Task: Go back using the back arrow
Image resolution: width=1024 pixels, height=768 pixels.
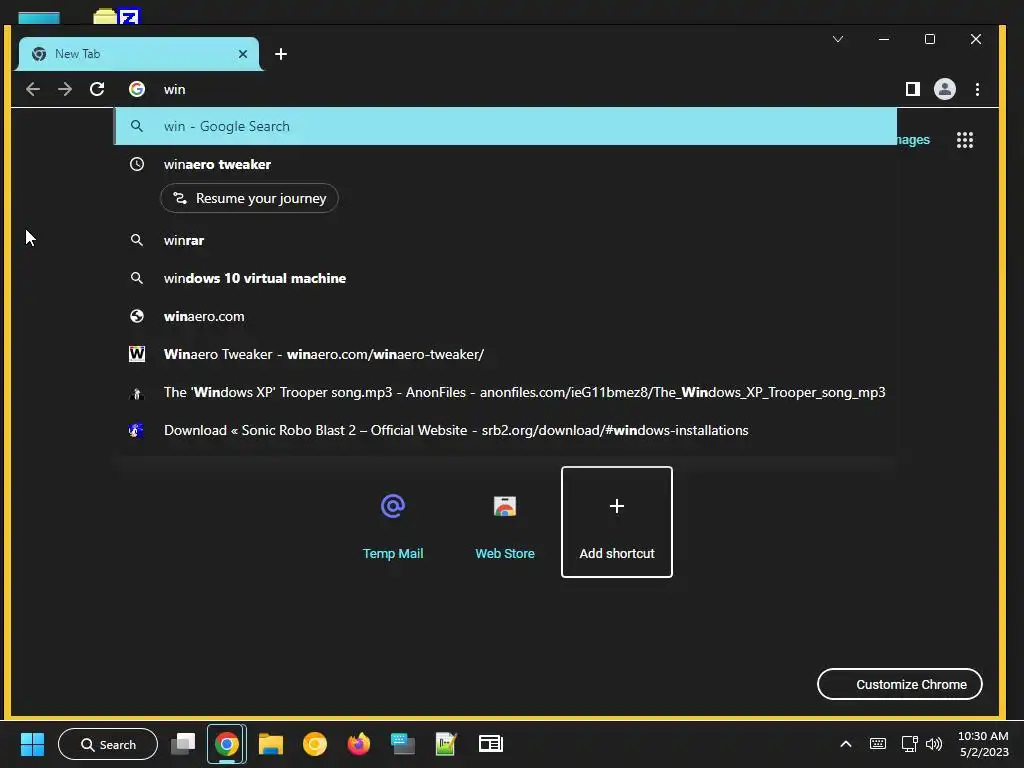Action: click(x=33, y=89)
